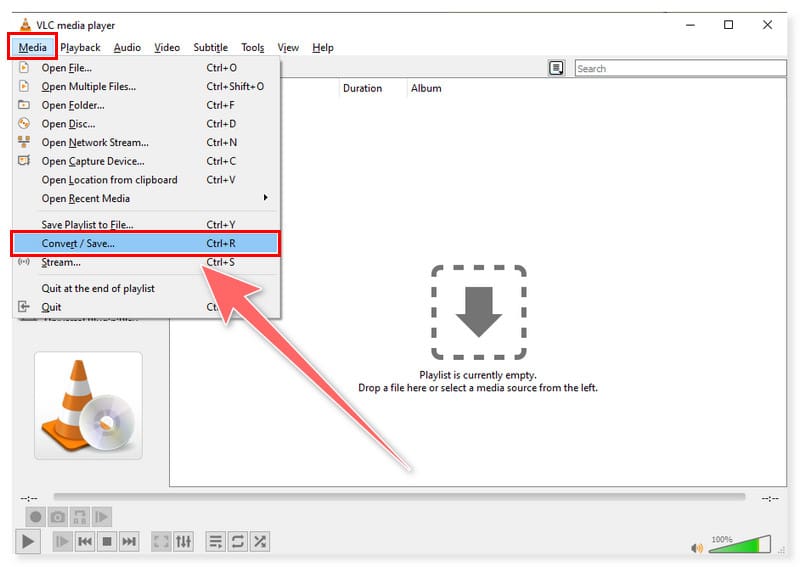
Task: Toggle loop repeat mode
Action: point(237,541)
